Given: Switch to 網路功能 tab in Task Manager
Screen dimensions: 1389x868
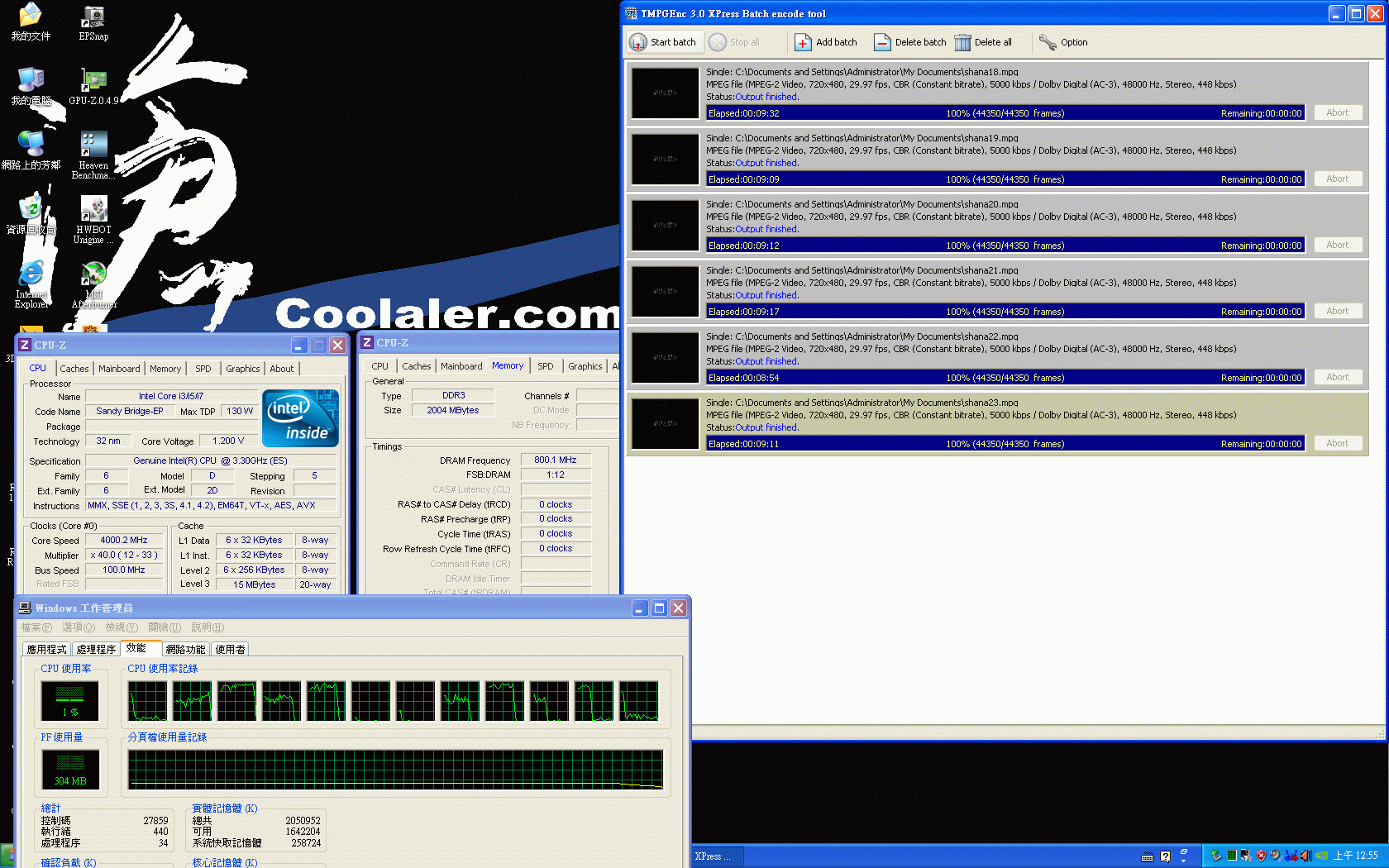Looking at the screenshot, I should click(x=185, y=650).
